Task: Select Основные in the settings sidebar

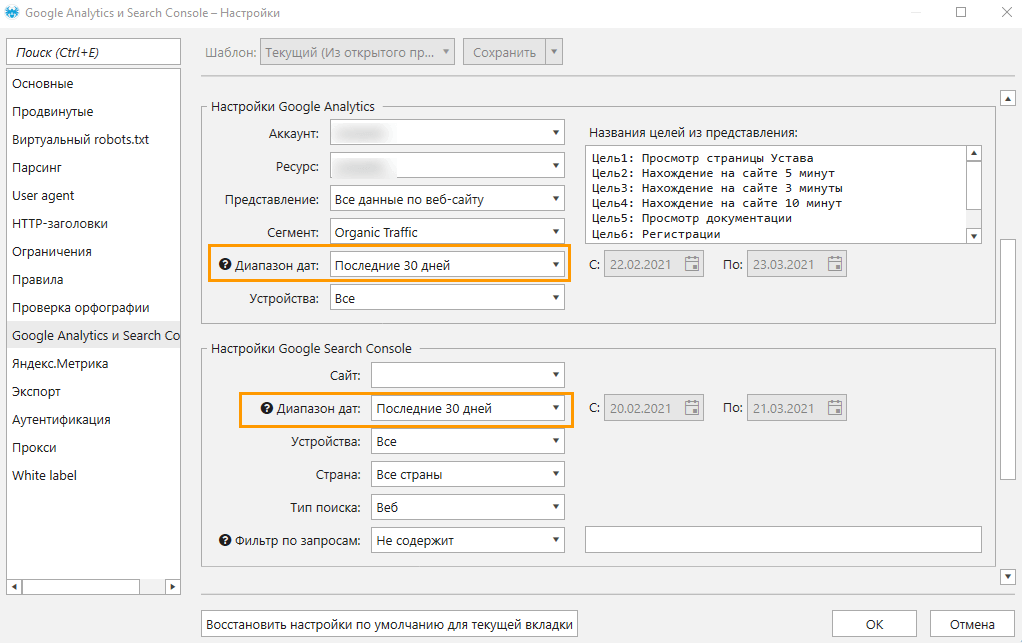Action: pos(93,83)
